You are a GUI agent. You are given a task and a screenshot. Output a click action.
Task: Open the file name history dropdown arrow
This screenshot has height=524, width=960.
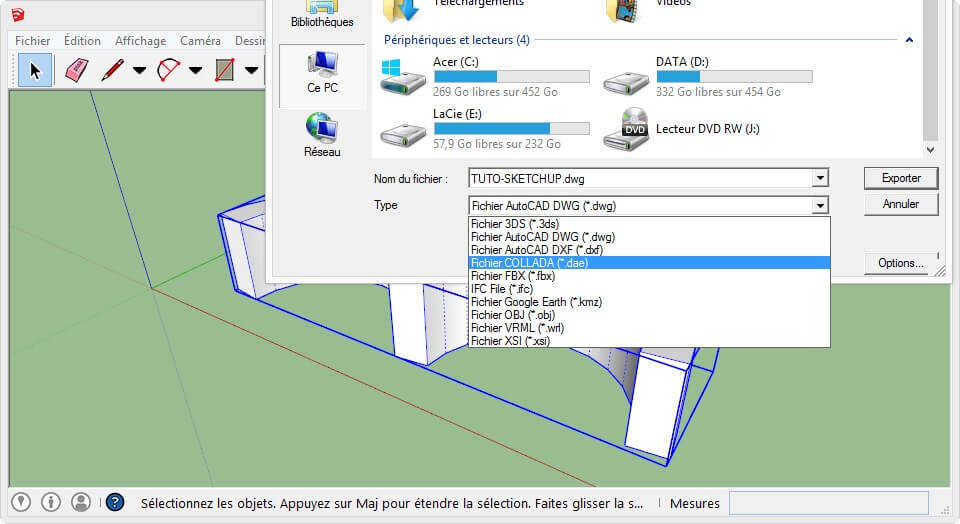pyautogui.click(x=820, y=179)
